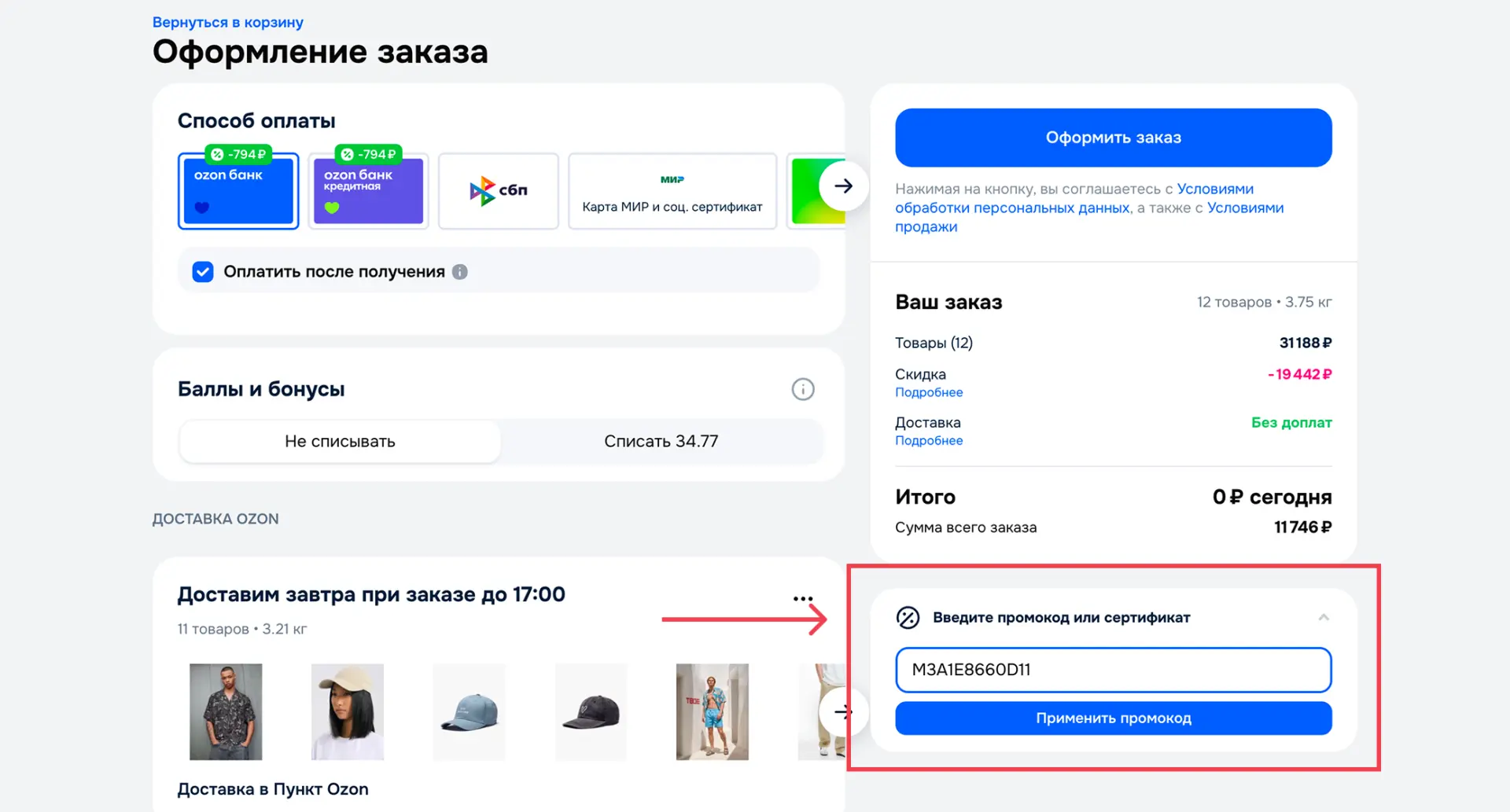Image resolution: width=1510 pixels, height=812 pixels.
Task: Expand Скидка details via Подробнее
Action: point(929,392)
